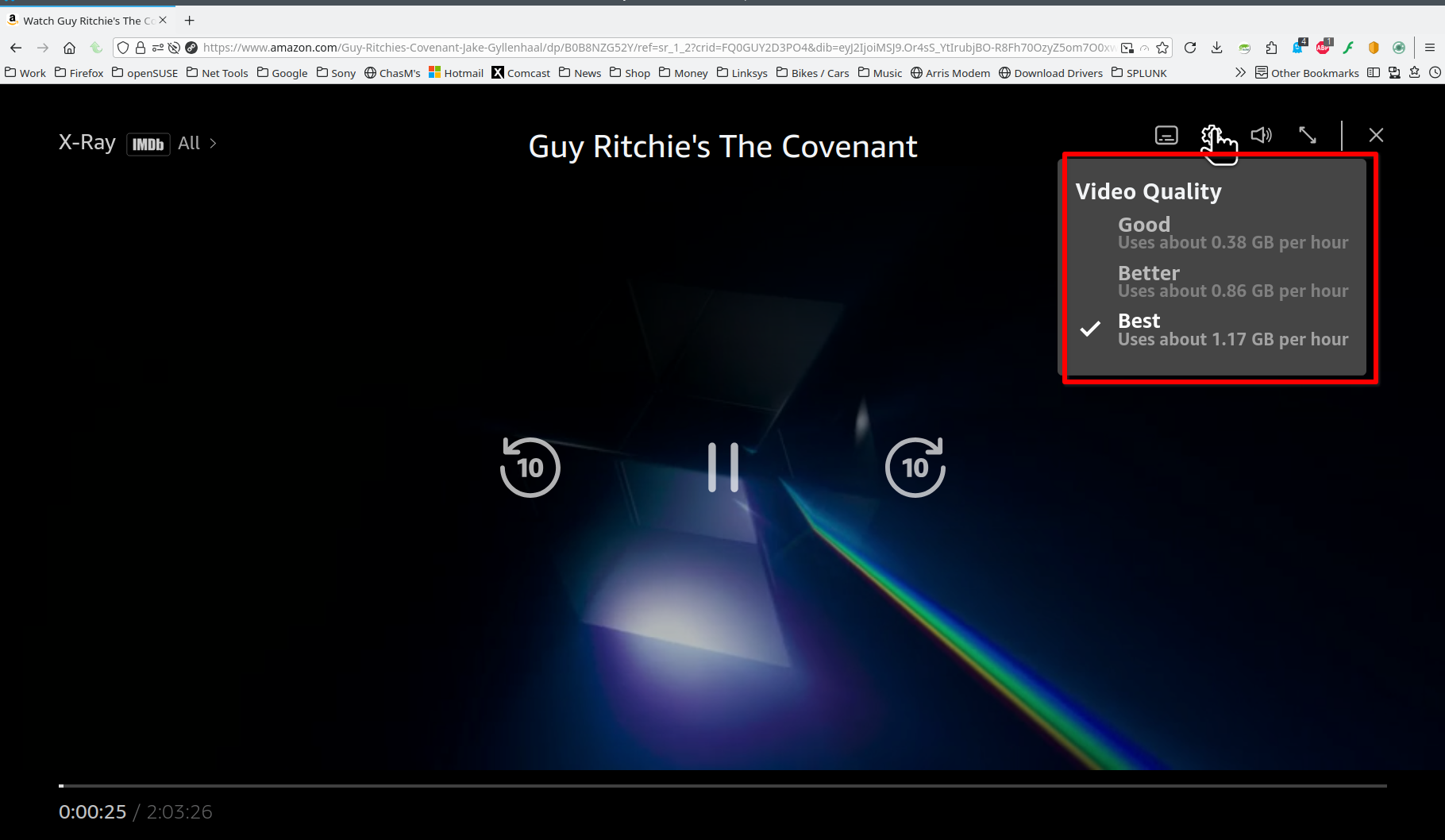Open the Download Drivers bookmark
The image size is (1445, 840).
tap(1051, 73)
